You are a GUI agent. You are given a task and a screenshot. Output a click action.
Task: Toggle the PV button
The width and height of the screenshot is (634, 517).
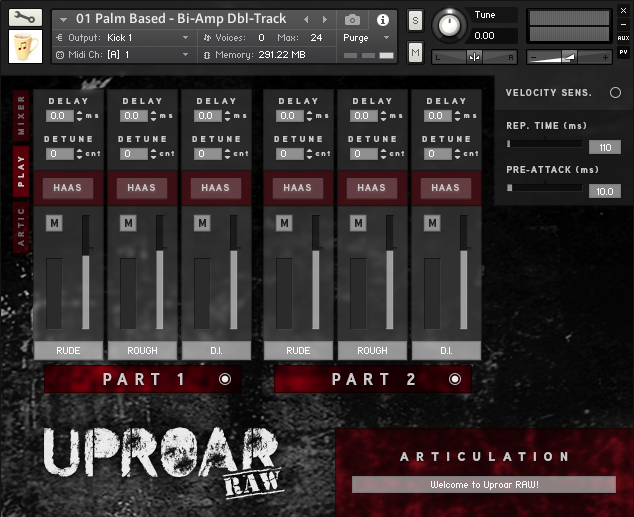point(623,52)
